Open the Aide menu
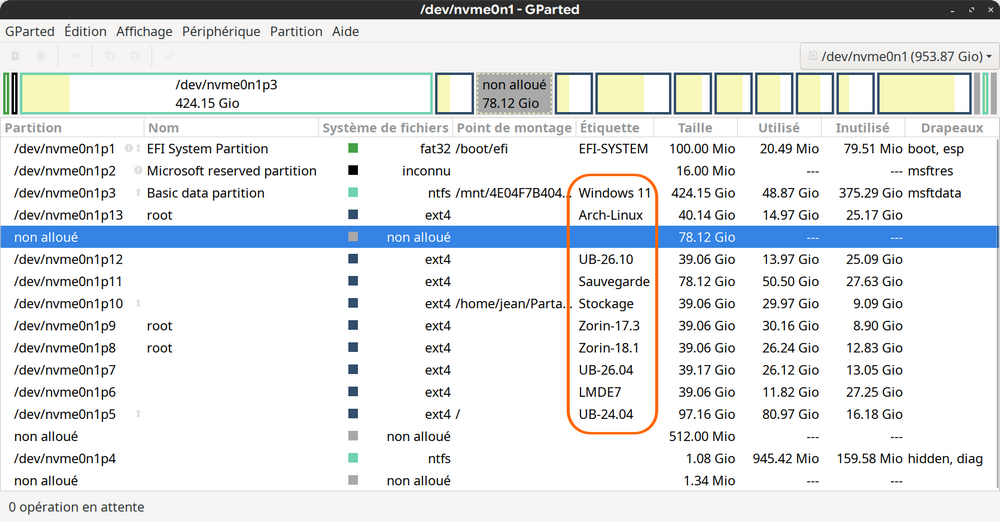This screenshot has height=522, width=1000. [346, 31]
